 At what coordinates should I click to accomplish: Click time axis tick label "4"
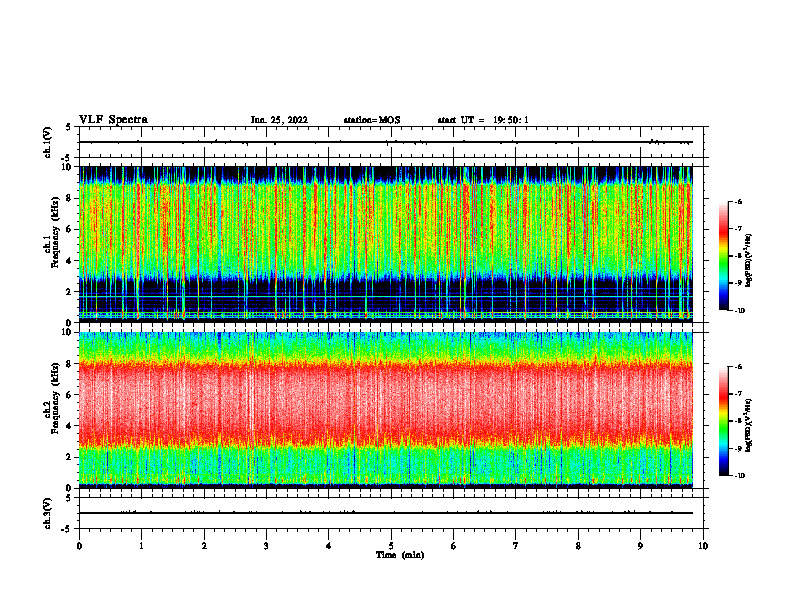point(329,546)
